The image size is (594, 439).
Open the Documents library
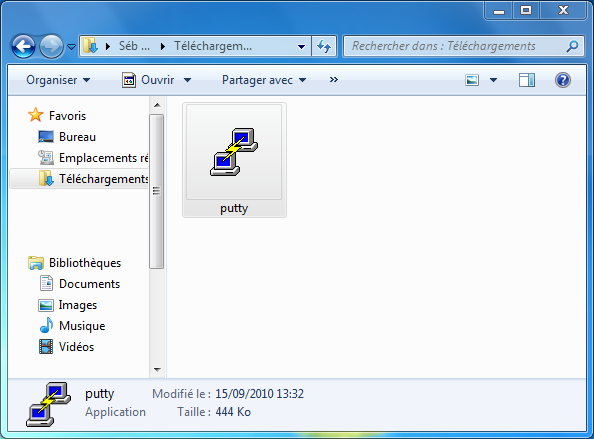click(89, 284)
